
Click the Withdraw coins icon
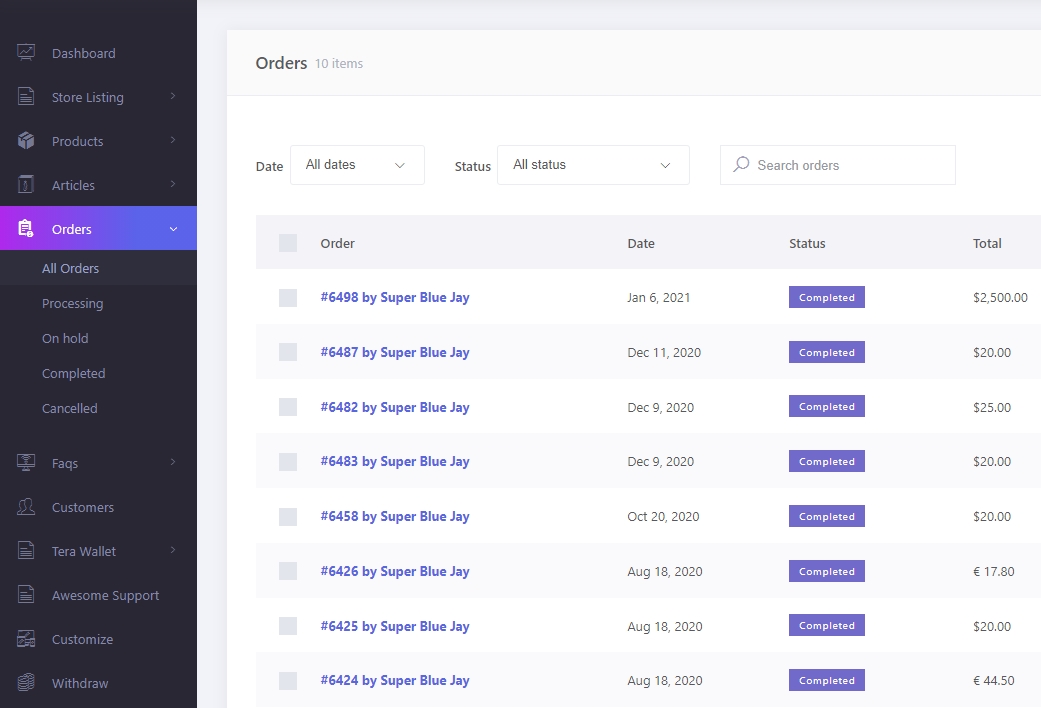(x=26, y=683)
